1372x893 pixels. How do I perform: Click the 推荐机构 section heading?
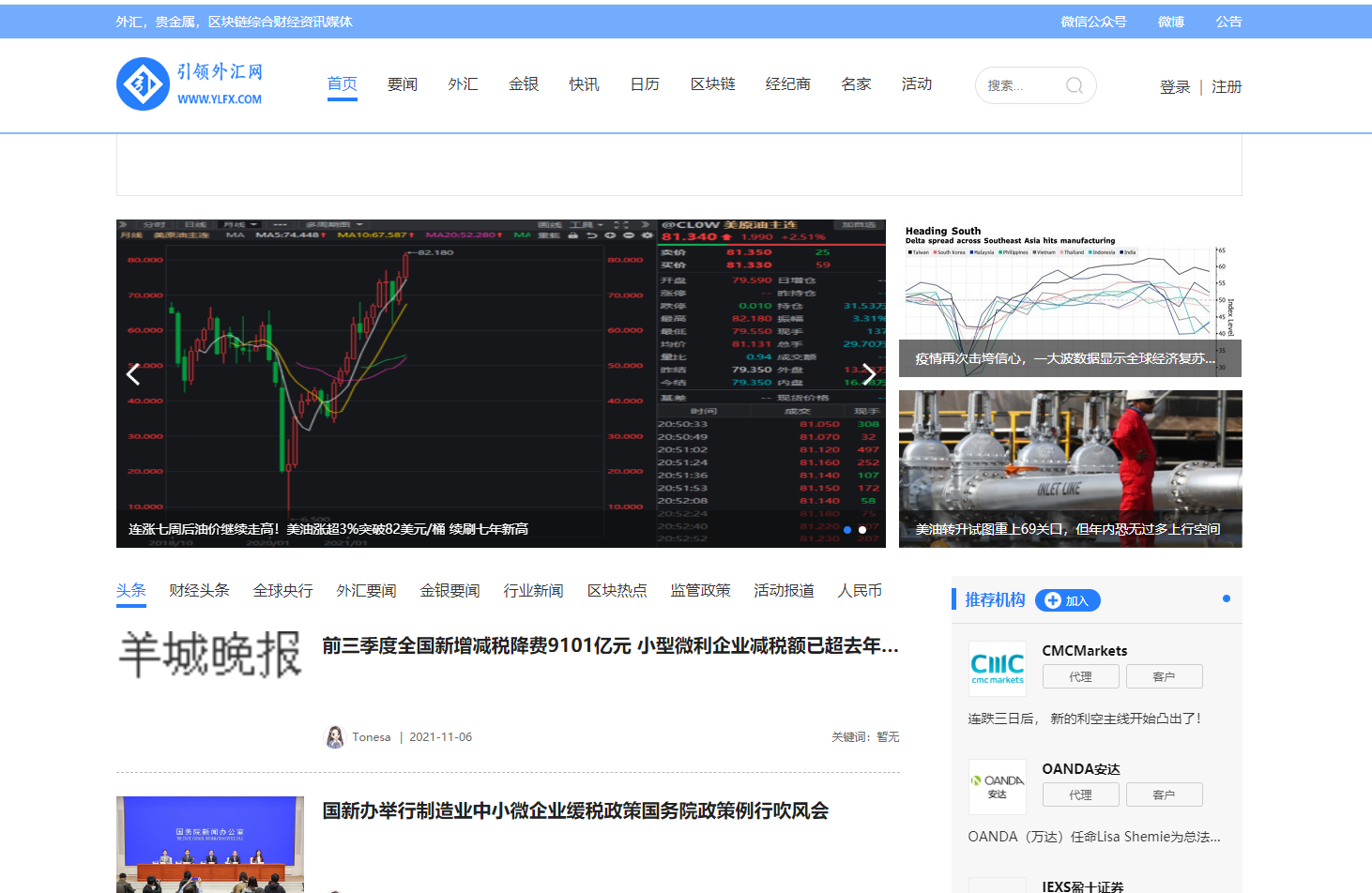coord(995,600)
